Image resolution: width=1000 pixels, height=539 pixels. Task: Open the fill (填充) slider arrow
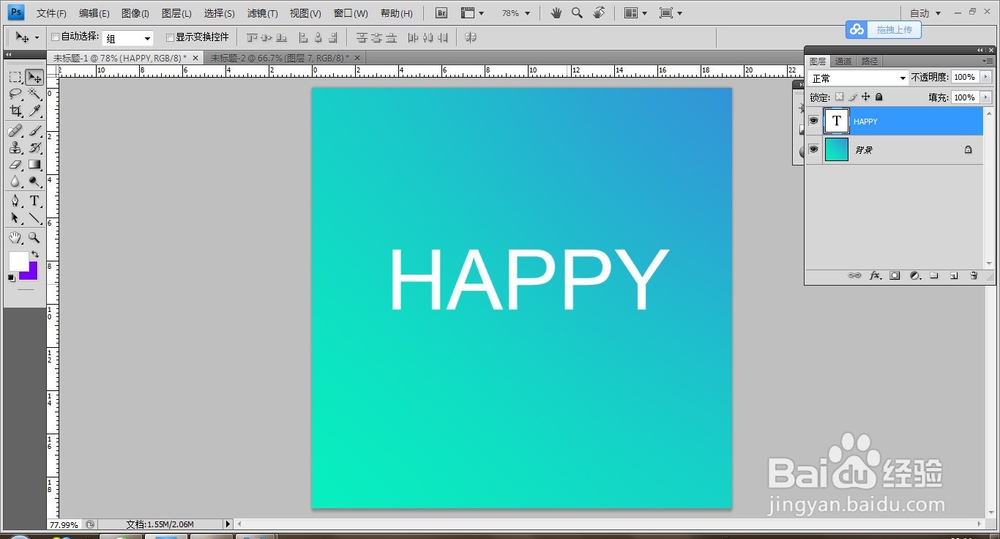pos(986,98)
